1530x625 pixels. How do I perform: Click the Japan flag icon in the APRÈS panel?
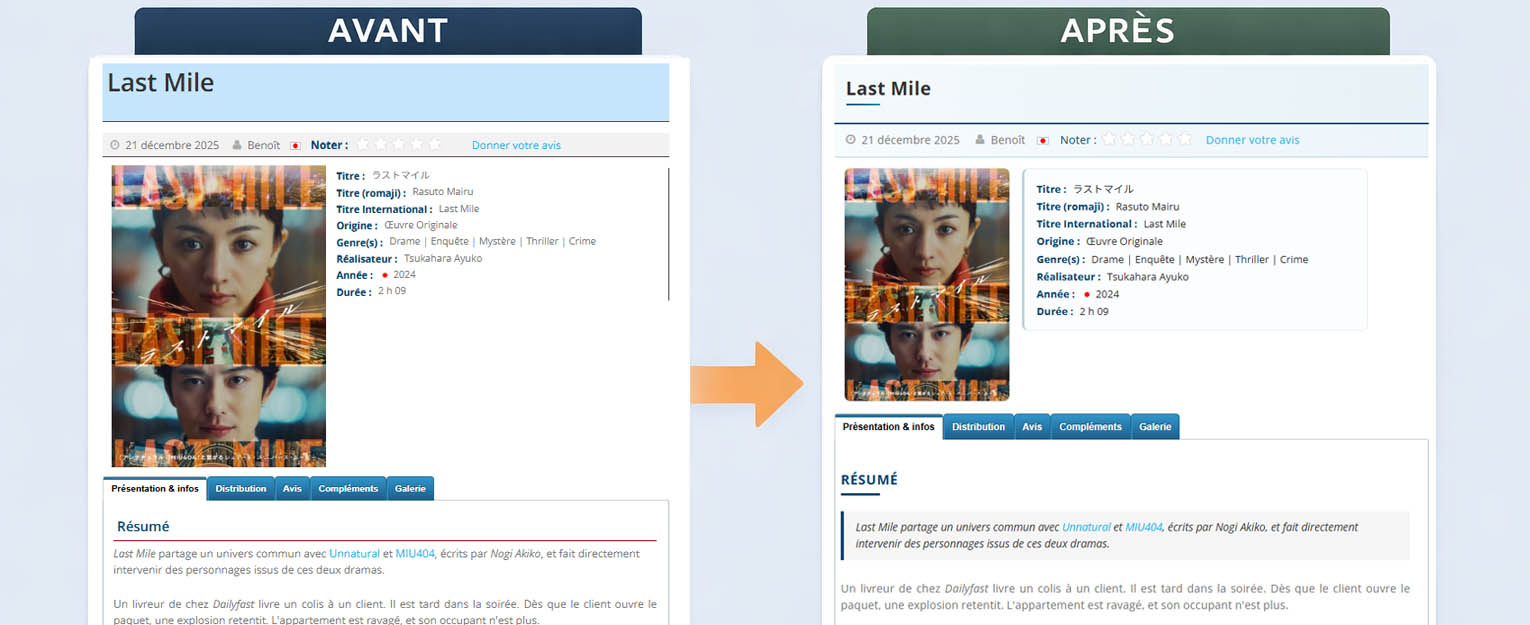click(1043, 140)
